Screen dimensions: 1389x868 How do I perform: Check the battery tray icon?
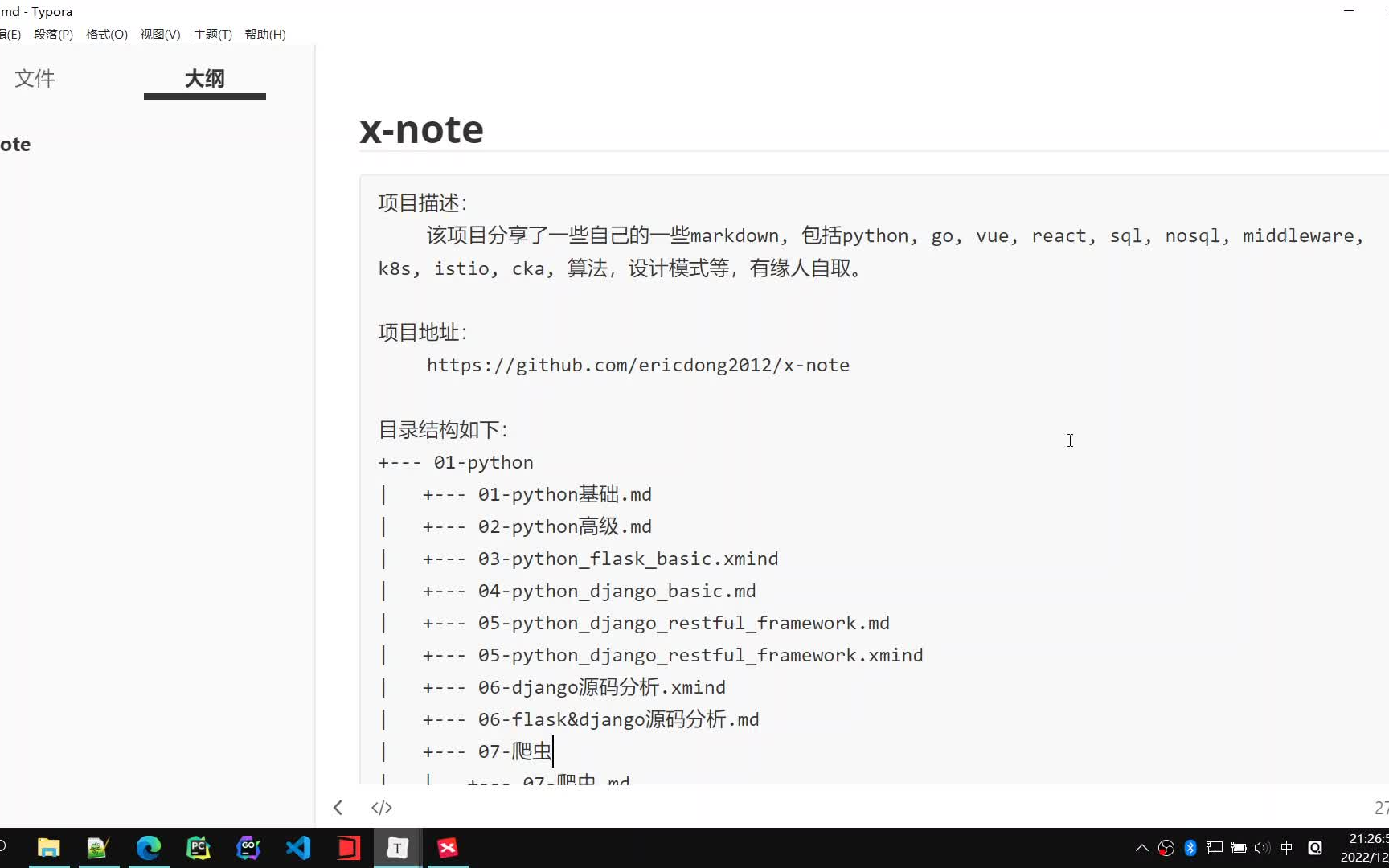1239,848
